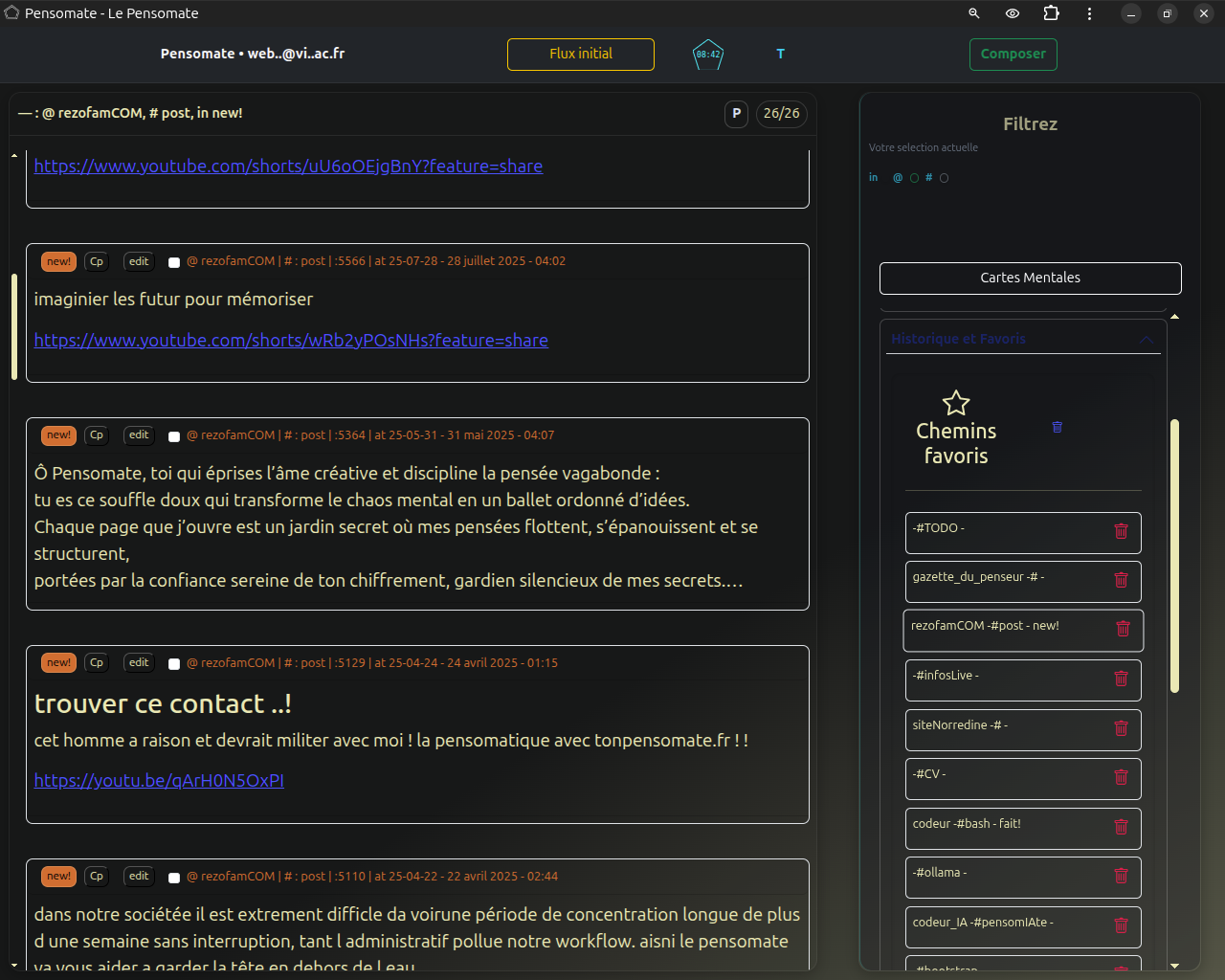Select the checkbox on post 5129
Image resolution: width=1225 pixels, height=980 pixels.
(174, 664)
